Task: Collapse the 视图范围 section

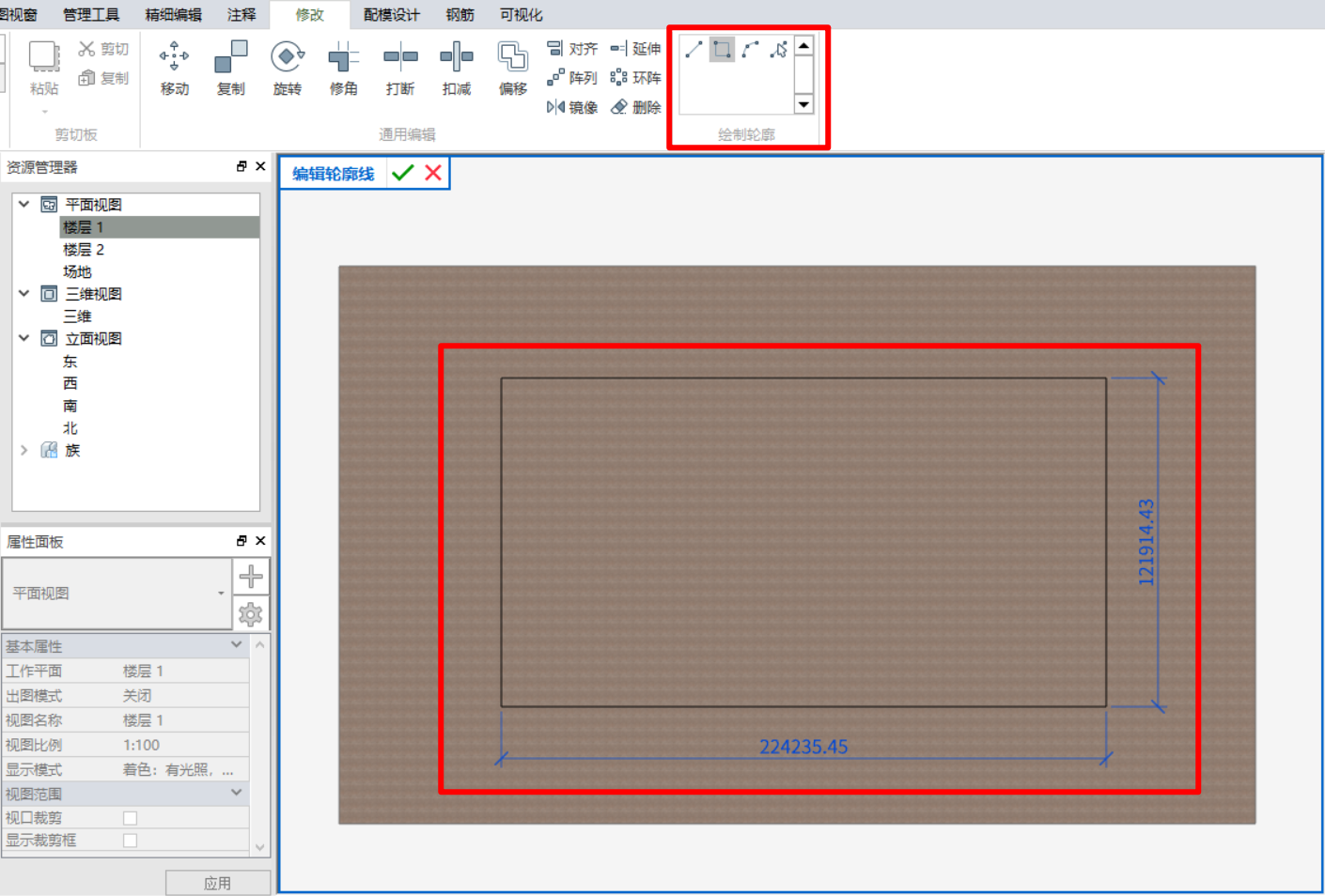Action: (x=237, y=793)
